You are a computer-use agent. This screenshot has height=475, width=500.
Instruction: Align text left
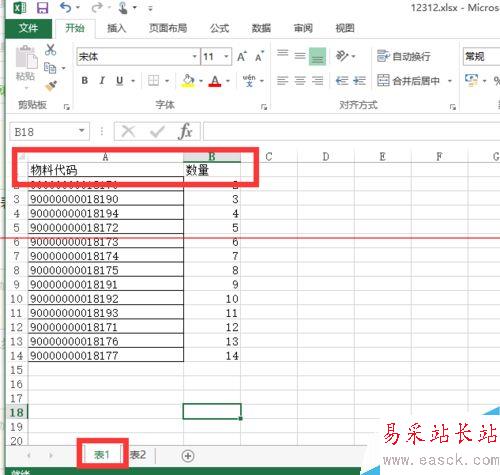click(x=283, y=81)
